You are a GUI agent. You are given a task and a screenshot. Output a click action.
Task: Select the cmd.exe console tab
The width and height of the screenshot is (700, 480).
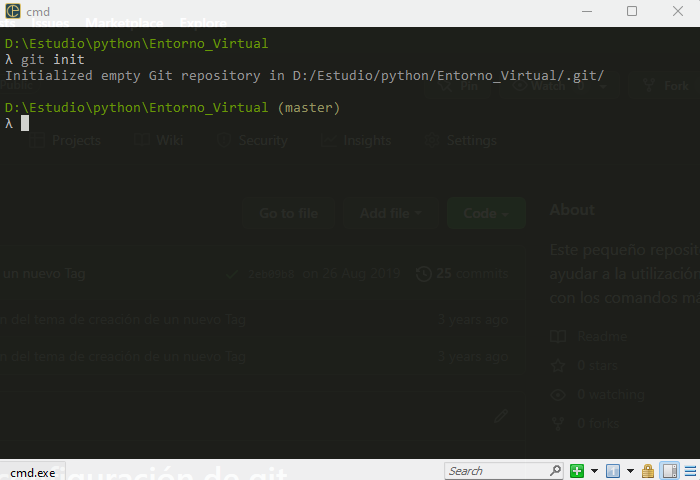33,472
